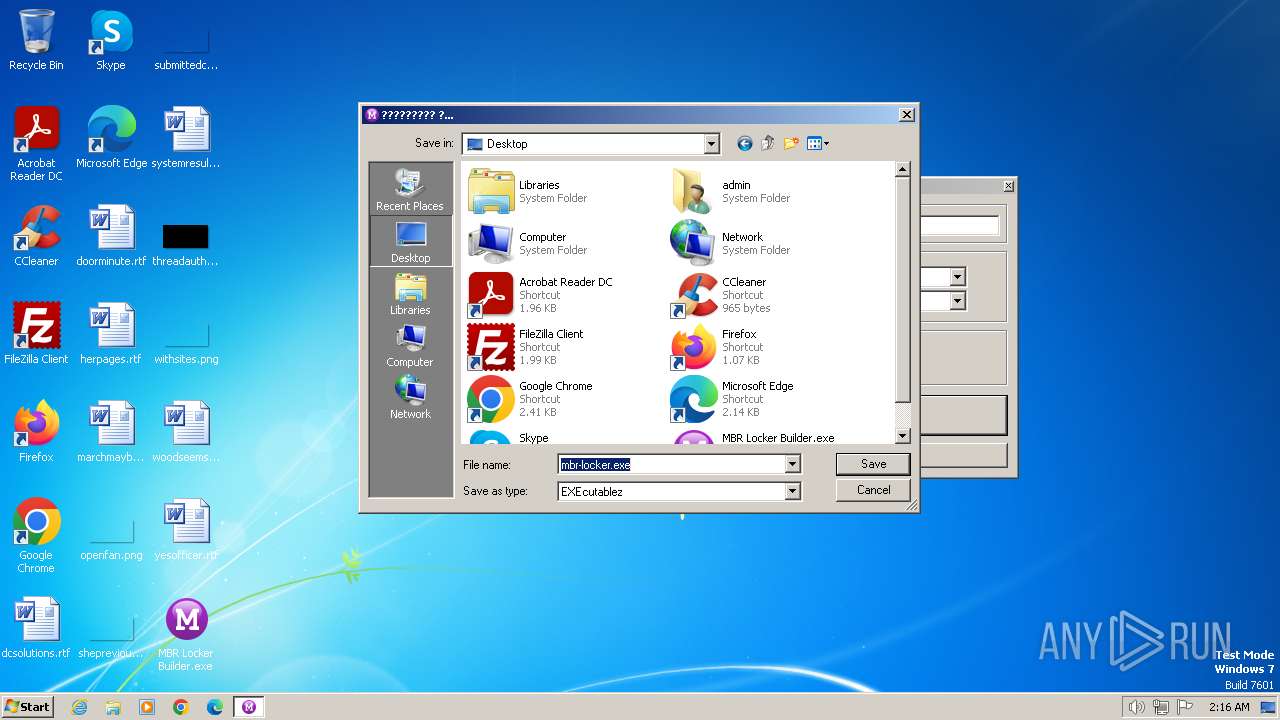Select yesofficer.rtf desktop file
1280x720 pixels.
point(186,529)
